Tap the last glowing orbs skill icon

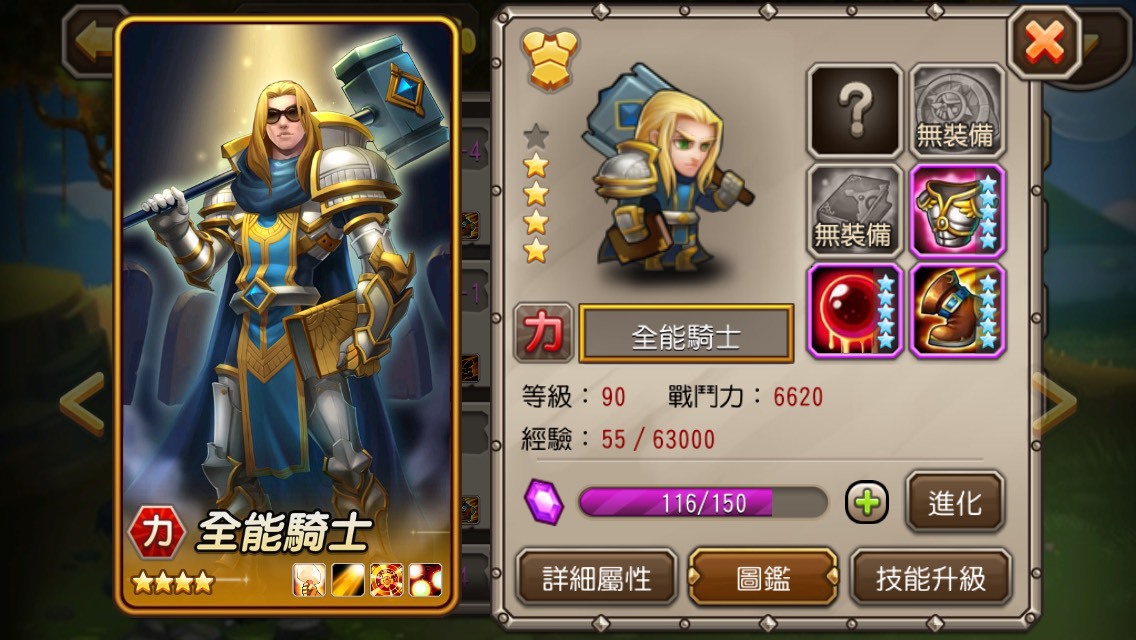tap(425, 580)
